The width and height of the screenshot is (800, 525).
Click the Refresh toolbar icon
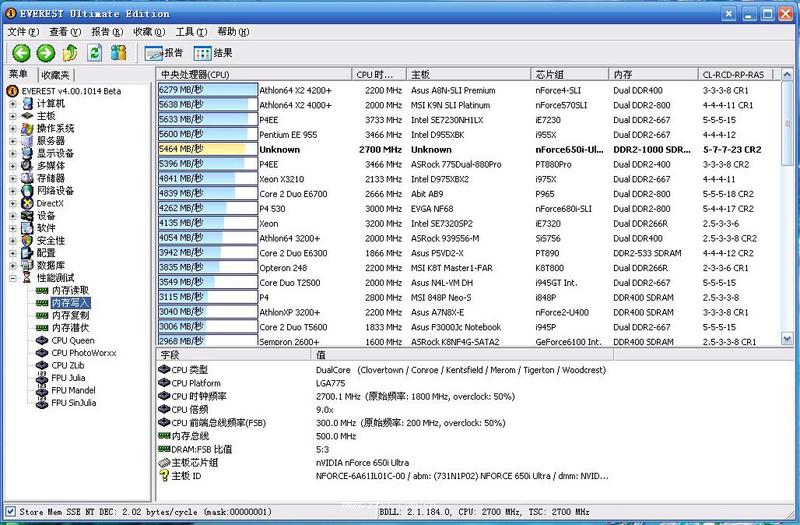point(94,53)
